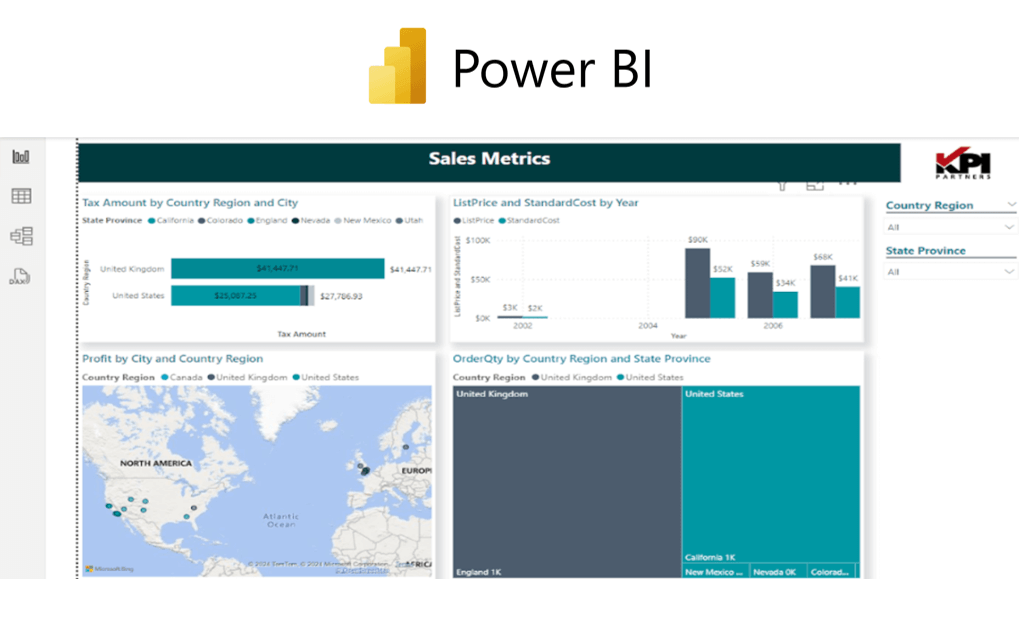Open the Country Region slicer dropdown
This screenshot has height=634, width=1019.
pos(950,227)
